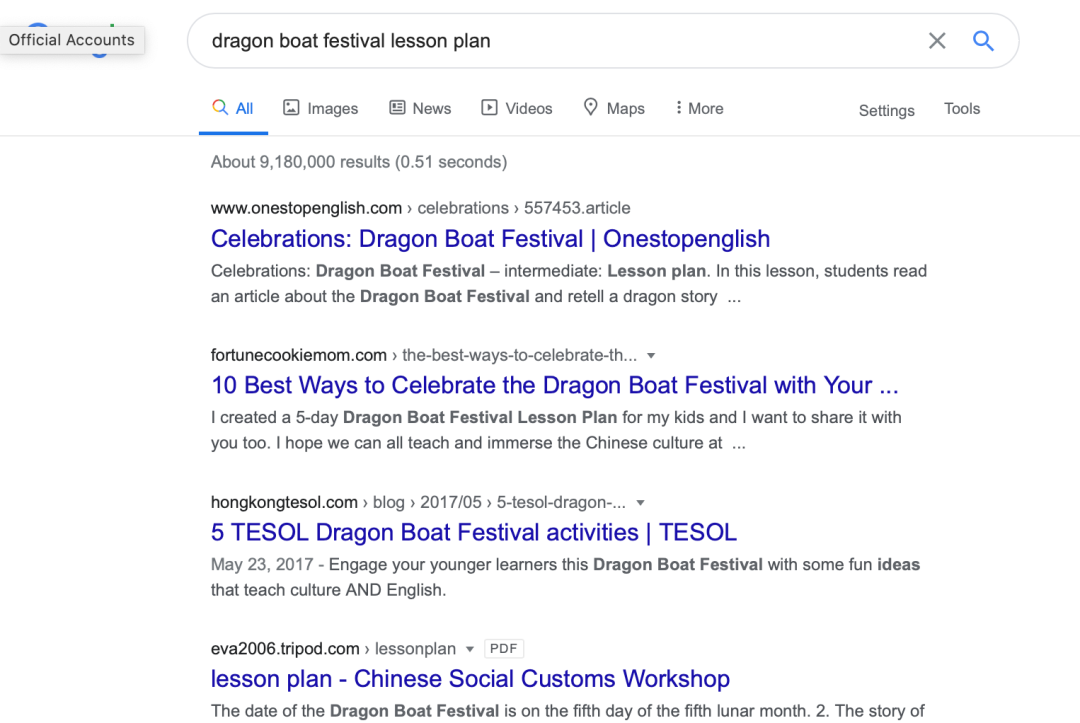Select the All results tab
This screenshot has height=723, width=1080.
pos(233,108)
